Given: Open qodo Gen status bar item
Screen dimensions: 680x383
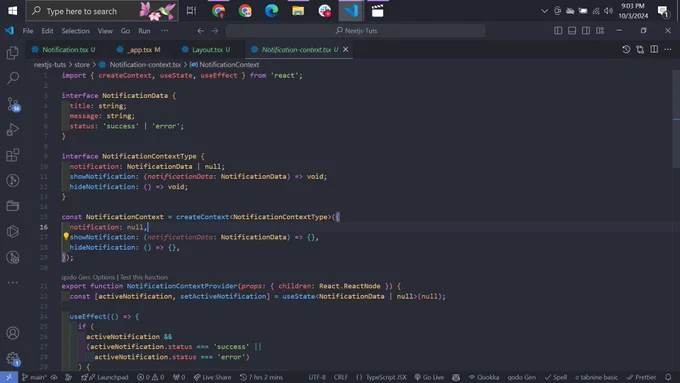Looking at the screenshot, I should pos(522,377).
